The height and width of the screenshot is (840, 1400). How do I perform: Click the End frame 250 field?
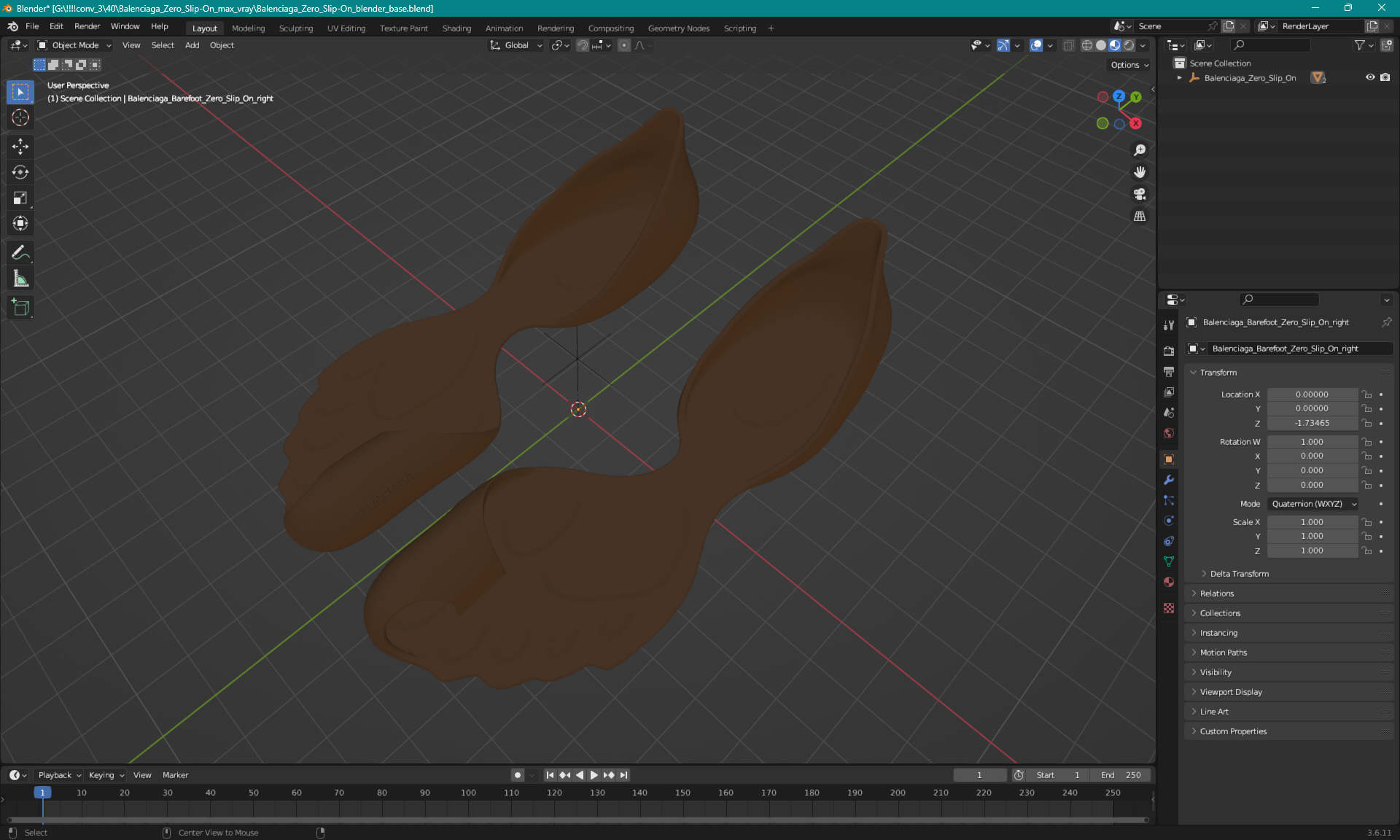click(x=1121, y=775)
